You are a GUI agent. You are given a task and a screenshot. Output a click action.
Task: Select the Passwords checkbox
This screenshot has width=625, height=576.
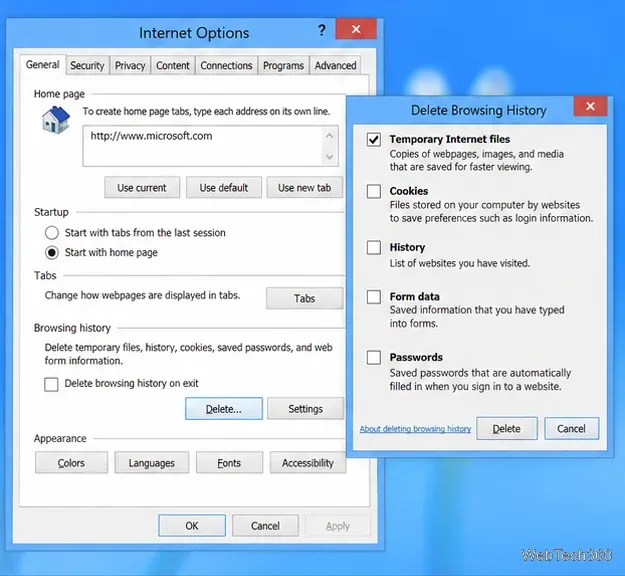(x=374, y=357)
